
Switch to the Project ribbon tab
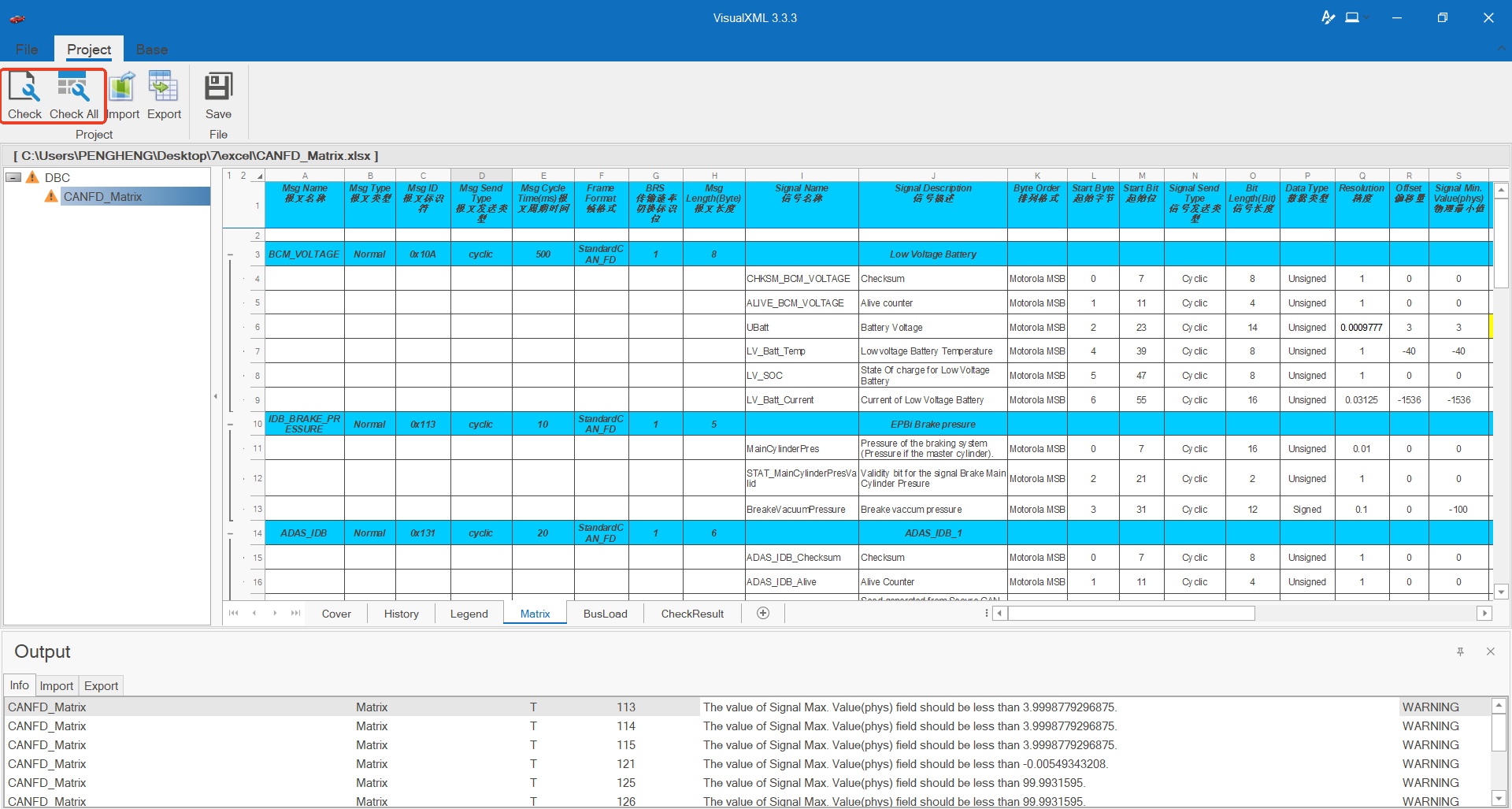(89, 49)
